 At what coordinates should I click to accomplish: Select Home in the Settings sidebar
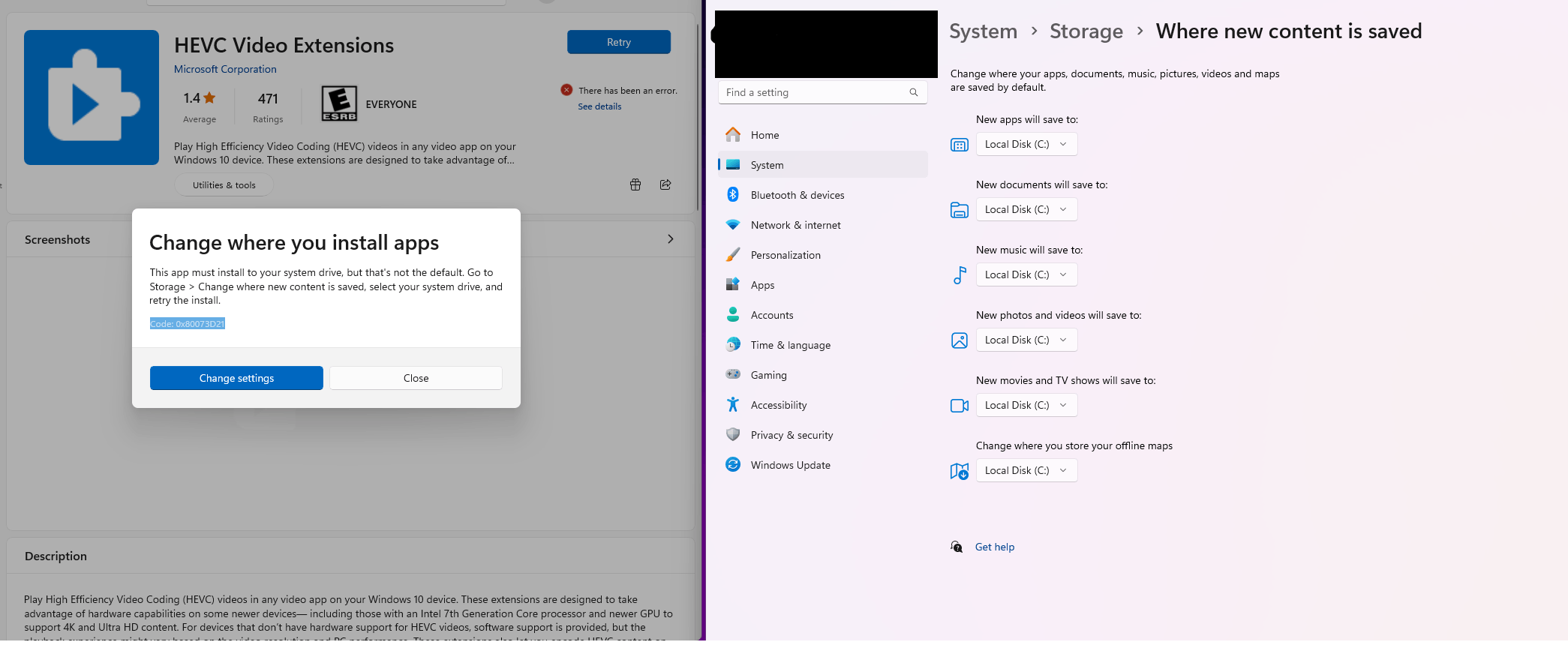click(823, 135)
